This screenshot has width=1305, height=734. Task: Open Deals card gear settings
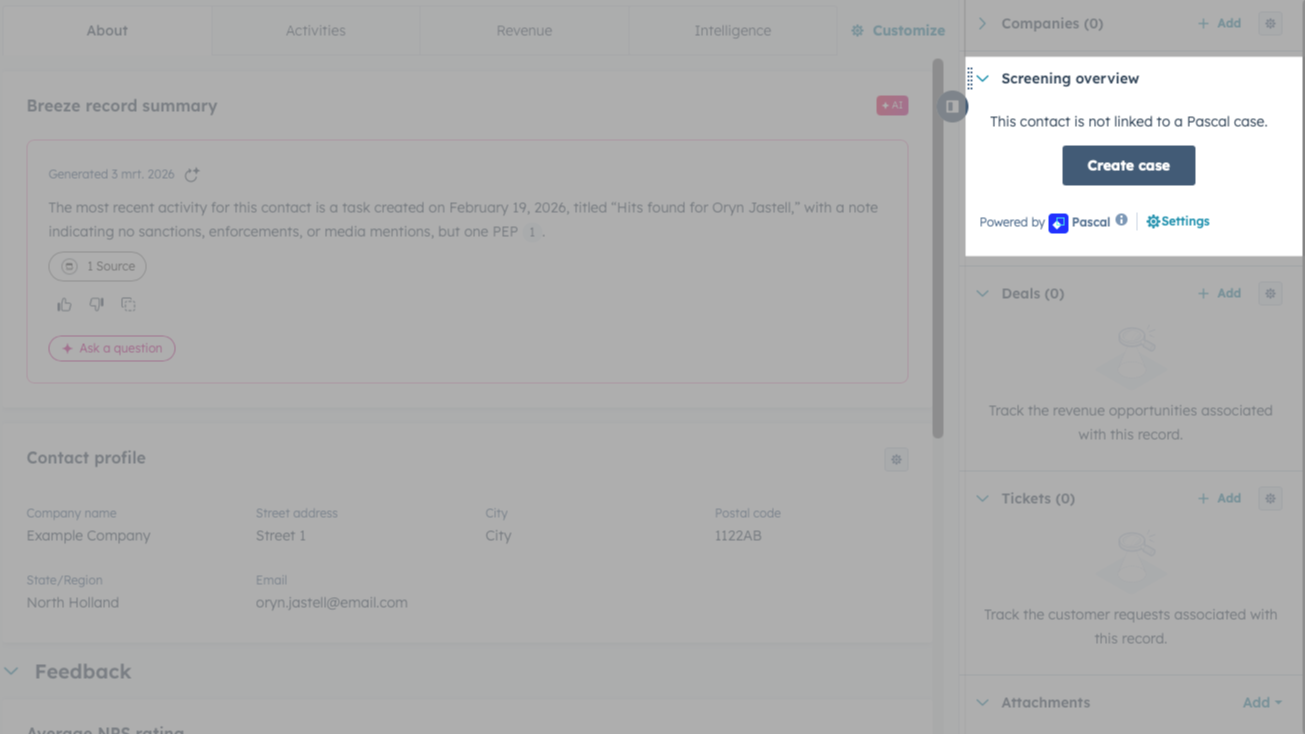1270,294
